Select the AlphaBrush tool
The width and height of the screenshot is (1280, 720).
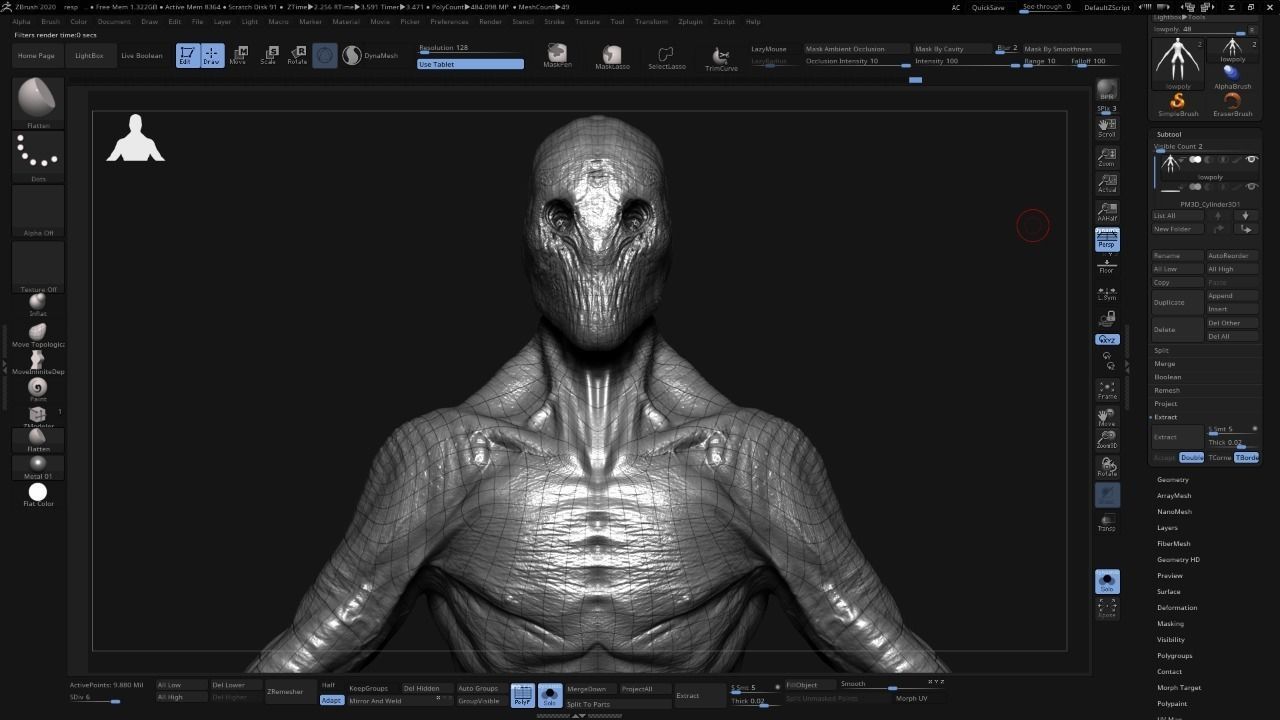coord(1232,77)
